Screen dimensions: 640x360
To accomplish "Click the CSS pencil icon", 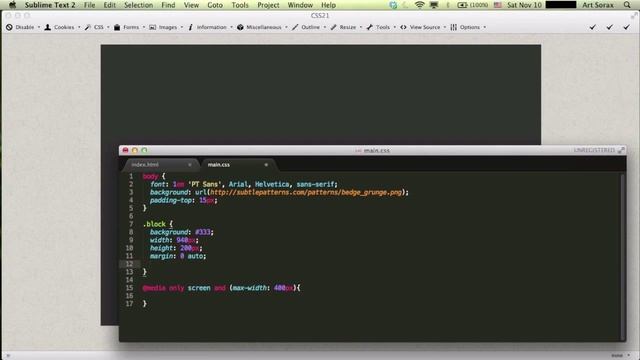I will pos(87,27).
